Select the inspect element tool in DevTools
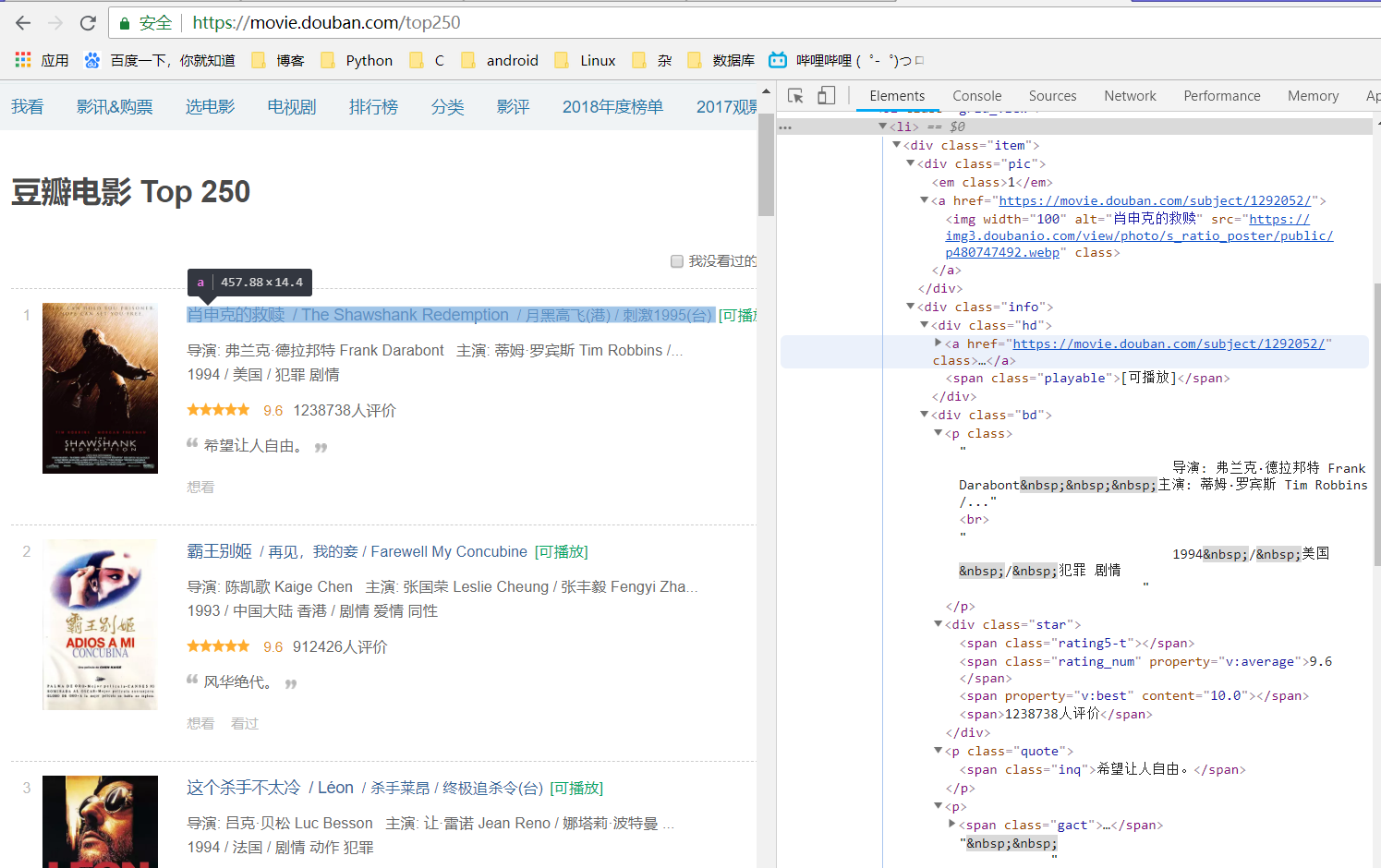1381x868 pixels. (795, 95)
